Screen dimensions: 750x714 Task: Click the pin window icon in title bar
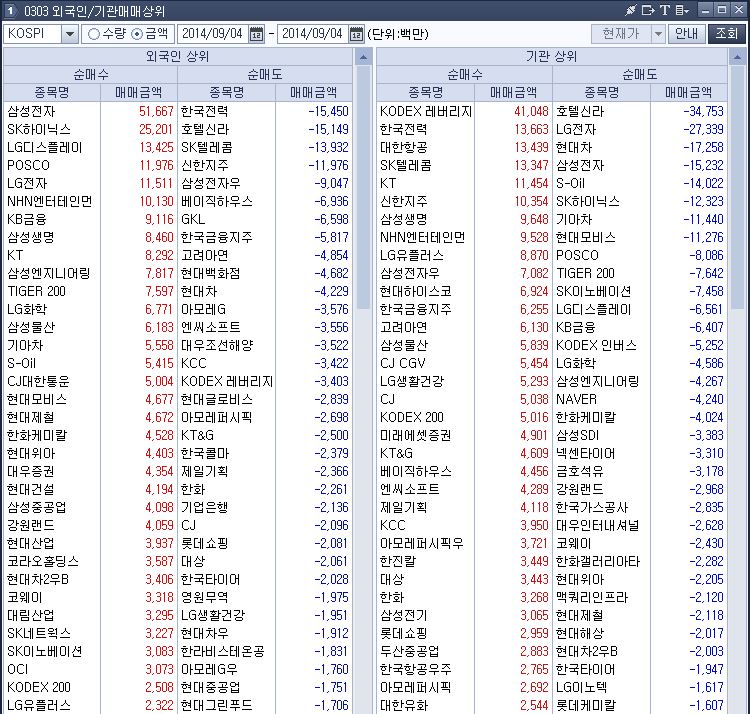tap(631, 10)
